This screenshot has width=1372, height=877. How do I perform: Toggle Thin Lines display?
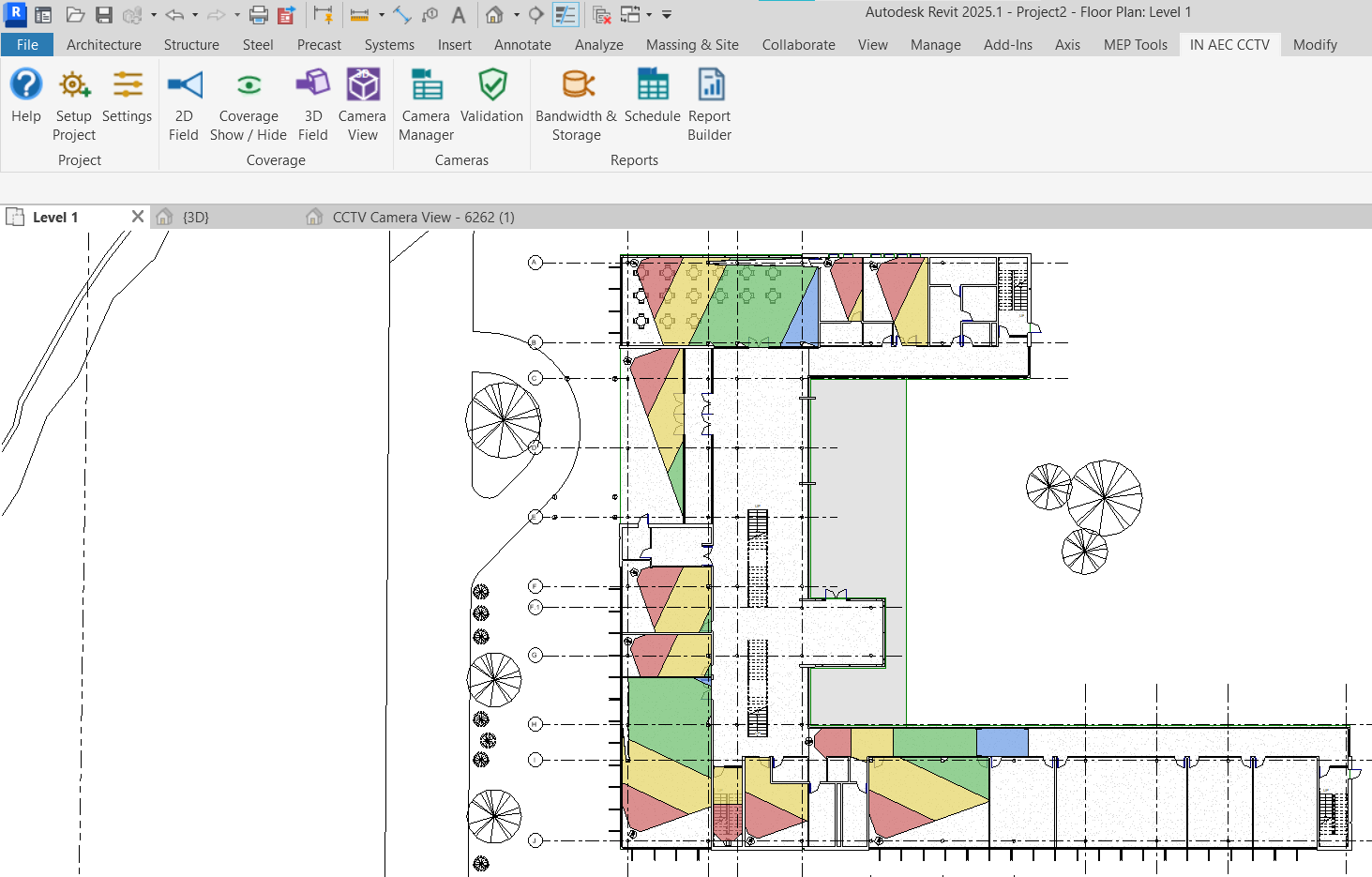click(565, 15)
